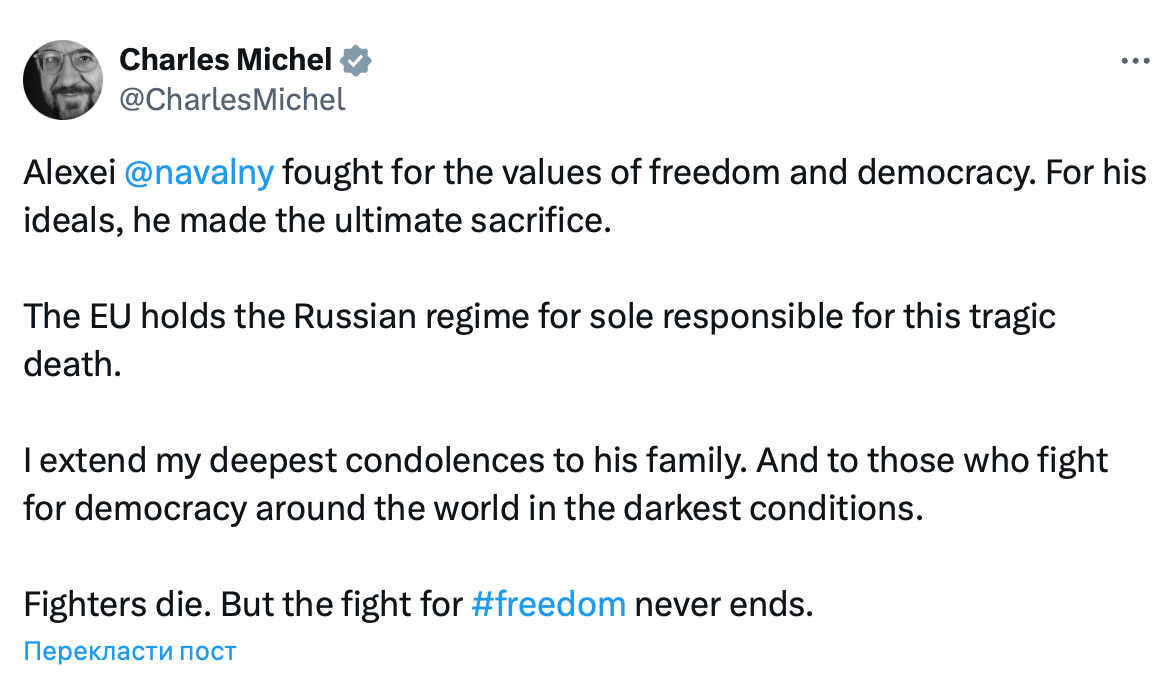Click the Перекласти пост translate link

(x=130, y=652)
